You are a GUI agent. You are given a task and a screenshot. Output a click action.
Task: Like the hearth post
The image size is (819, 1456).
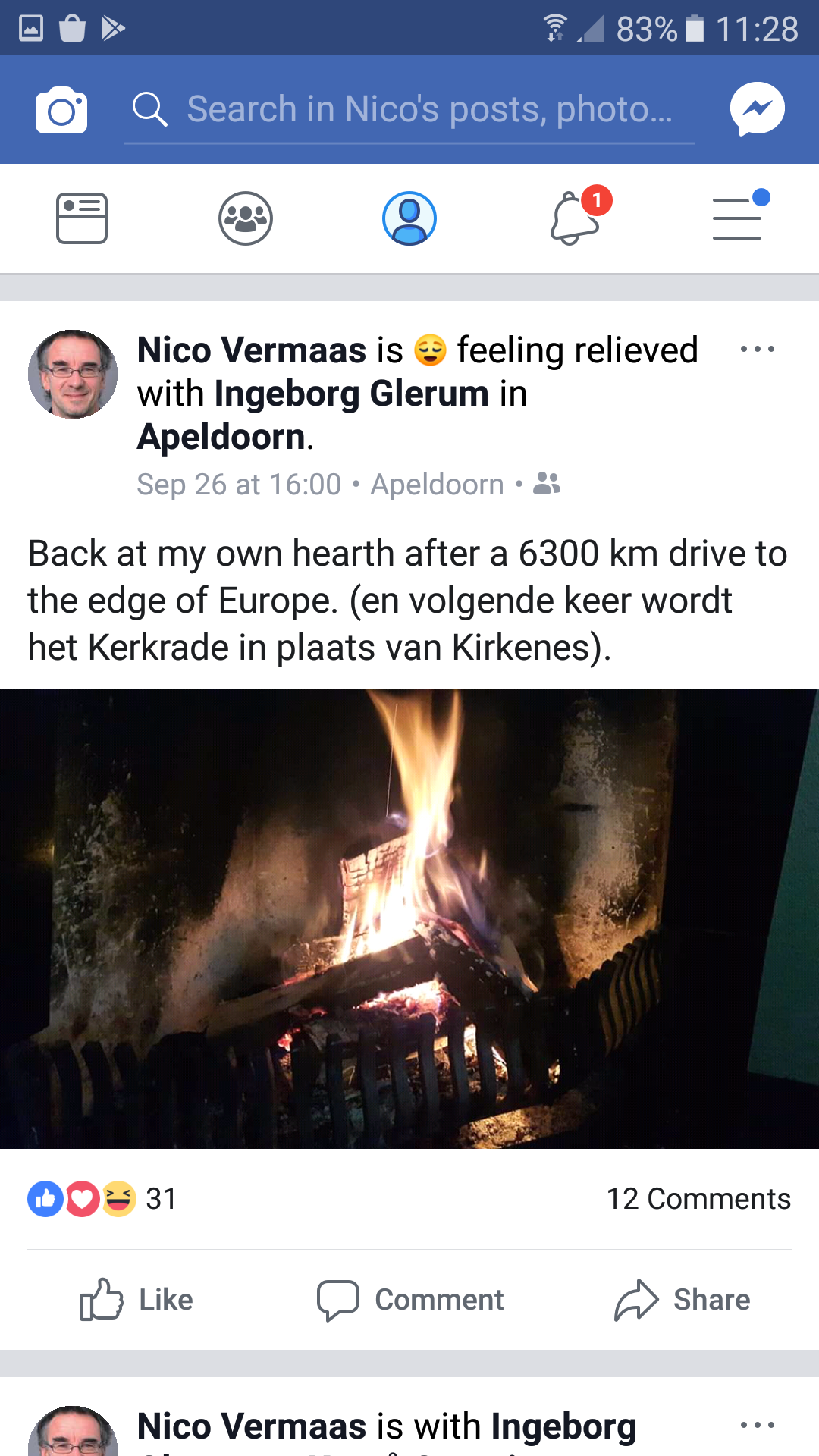[x=136, y=1300]
